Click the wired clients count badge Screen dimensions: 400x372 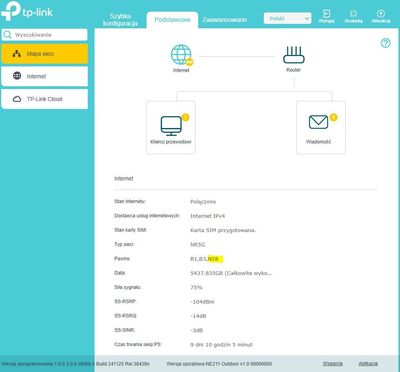click(x=186, y=117)
